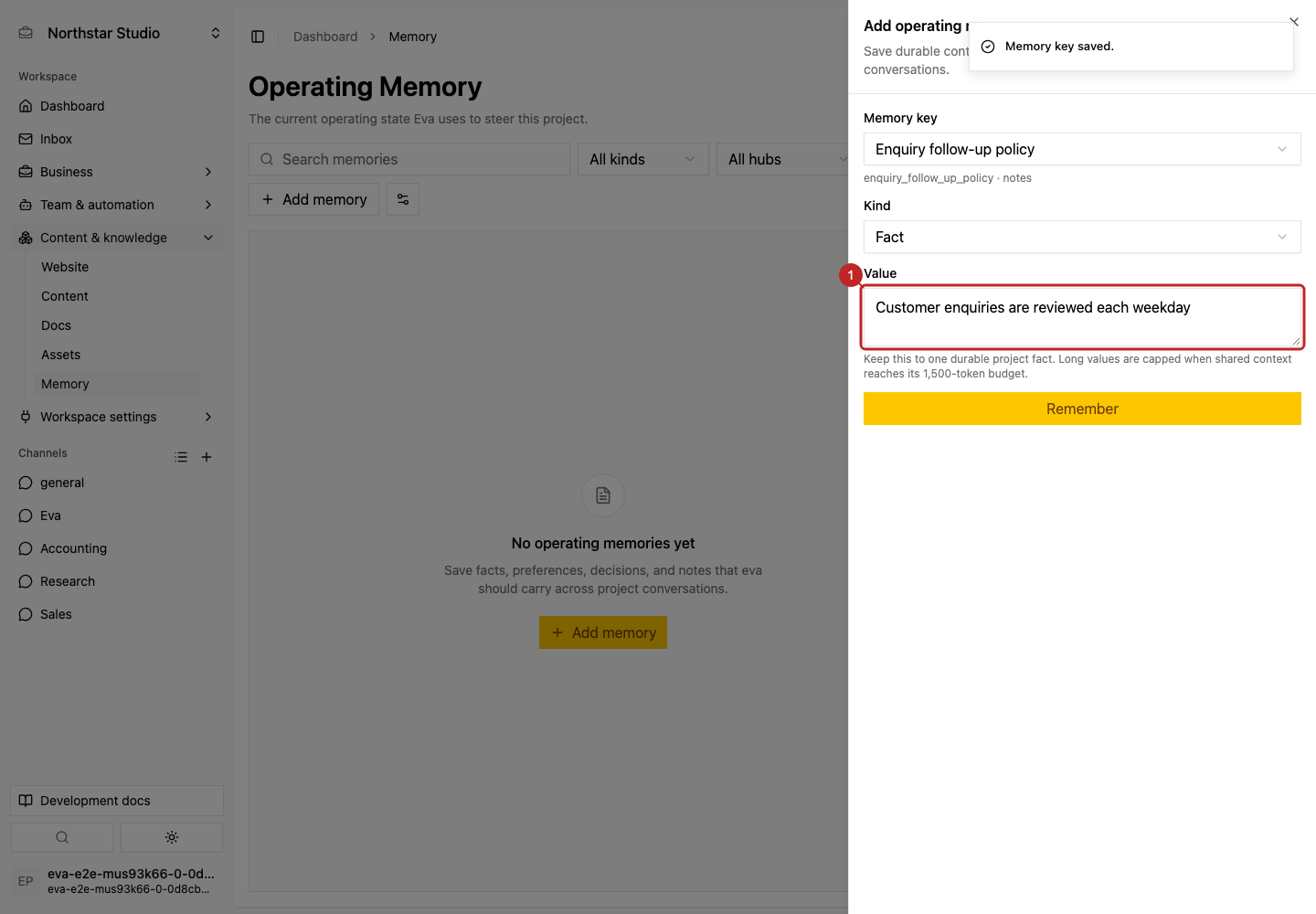Click into the Value text area
Image resolution: width=1316 pixels, height=914 pixels.
coord(1082,317)
